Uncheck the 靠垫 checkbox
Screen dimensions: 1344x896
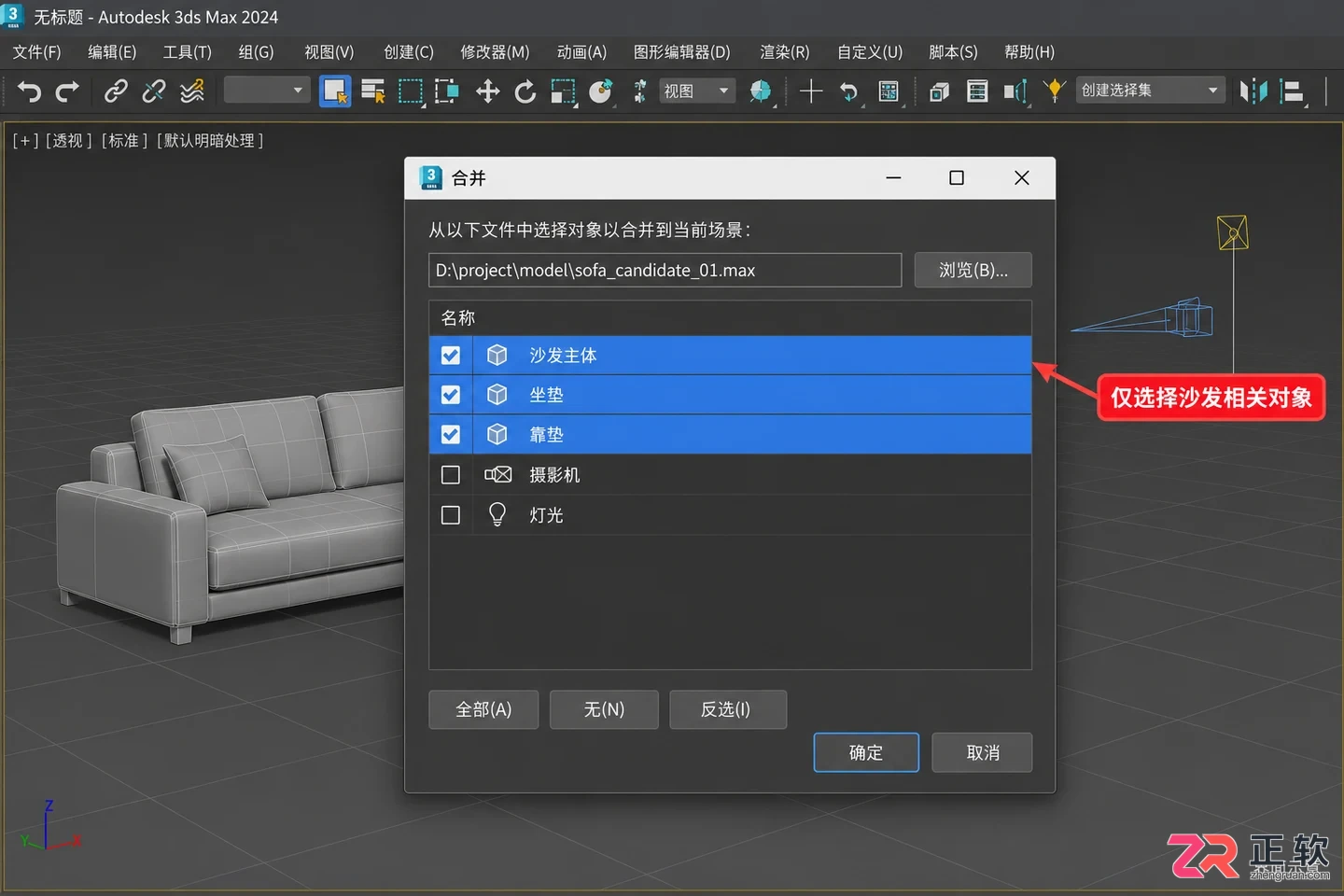point(451,435)
